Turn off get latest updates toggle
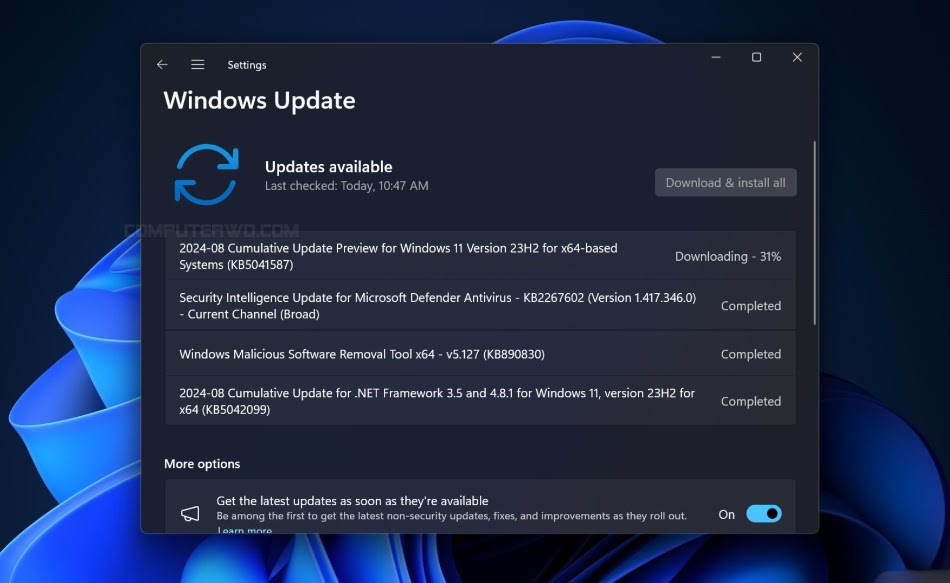This screenshot has height=583, width=950. pos(763,514)
